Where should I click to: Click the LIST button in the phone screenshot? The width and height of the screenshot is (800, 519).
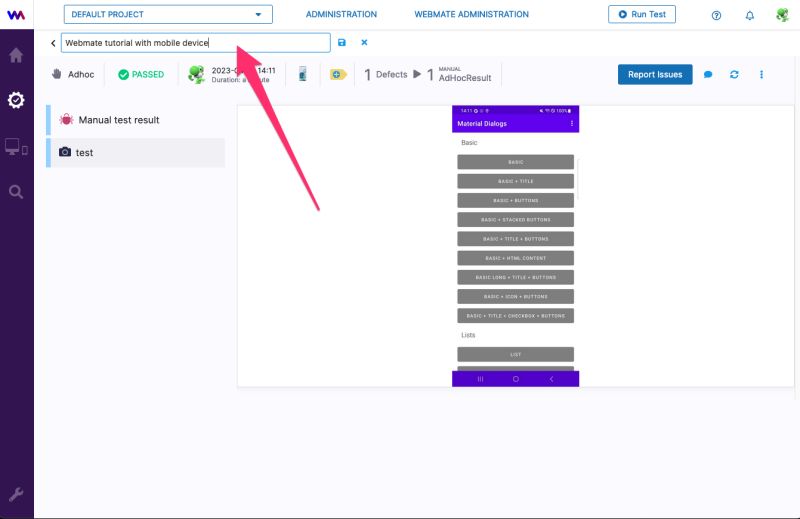515,354
